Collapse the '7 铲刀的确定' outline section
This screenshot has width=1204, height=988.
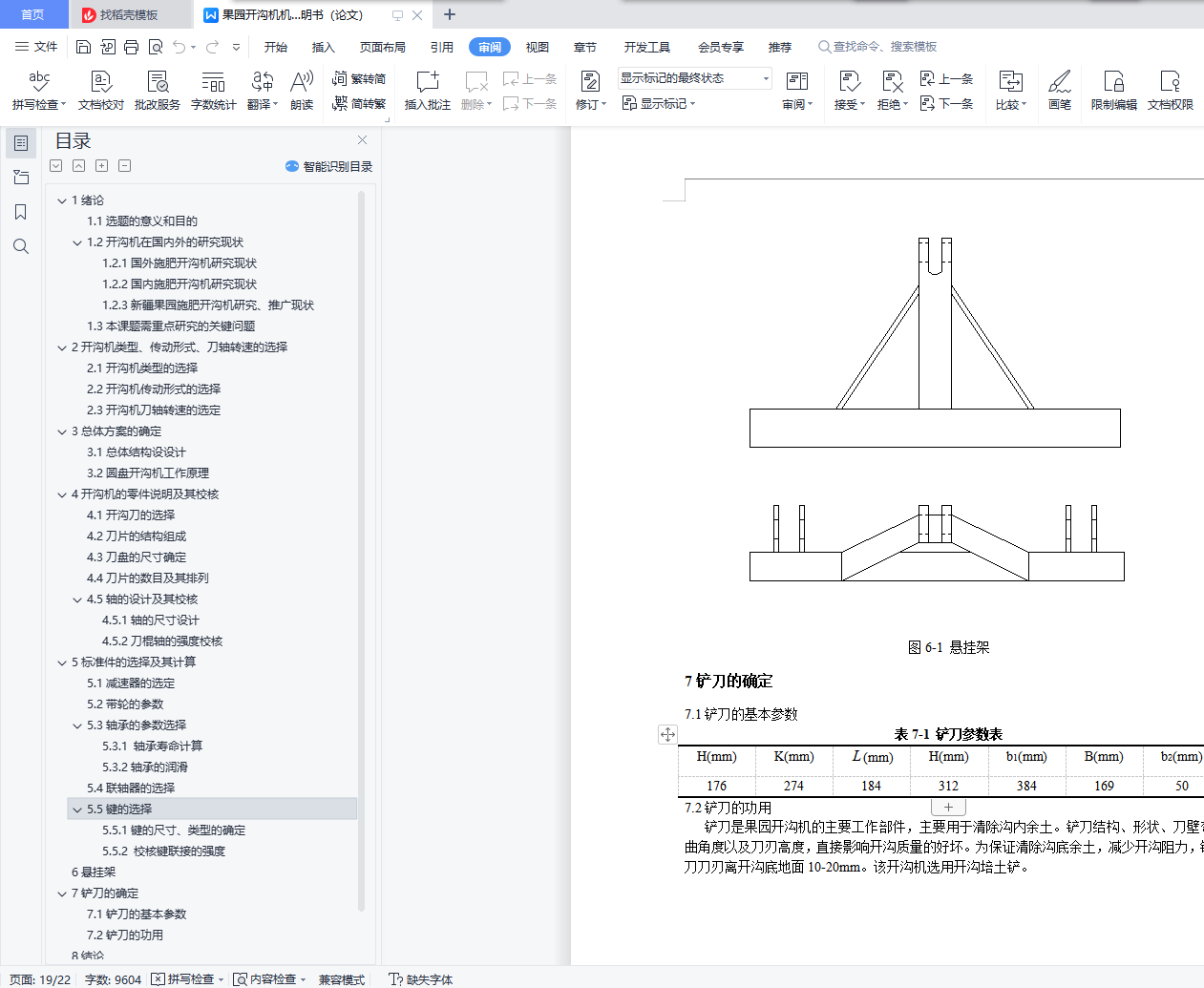(62, 893)
